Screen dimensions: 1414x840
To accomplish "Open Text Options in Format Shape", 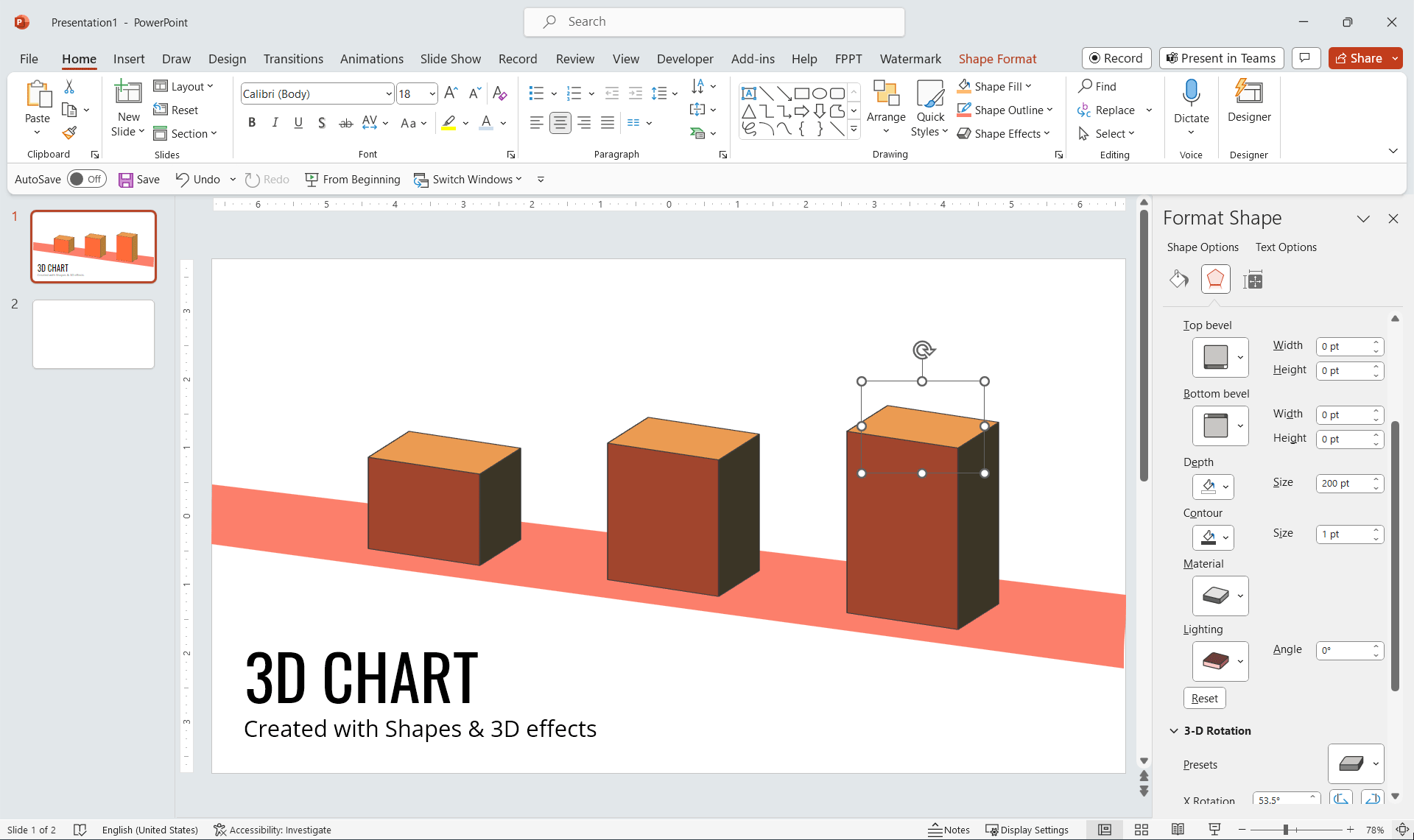I will pyautogui.click(x=1286, y=247).
